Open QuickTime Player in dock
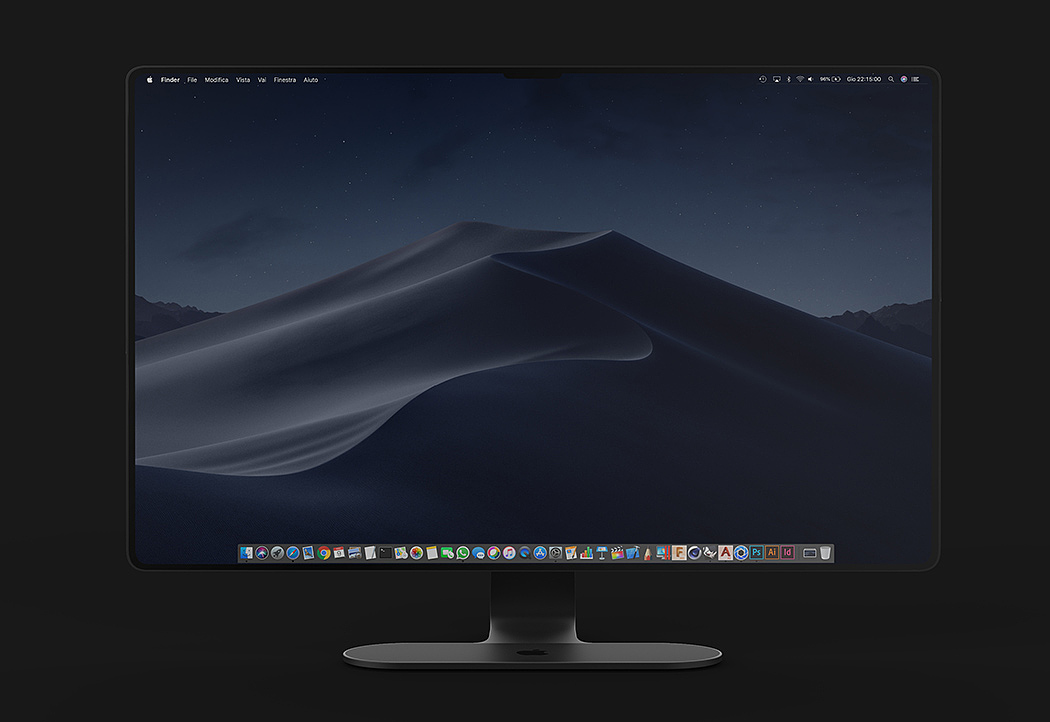The image size is (1050, 722). 524,553
